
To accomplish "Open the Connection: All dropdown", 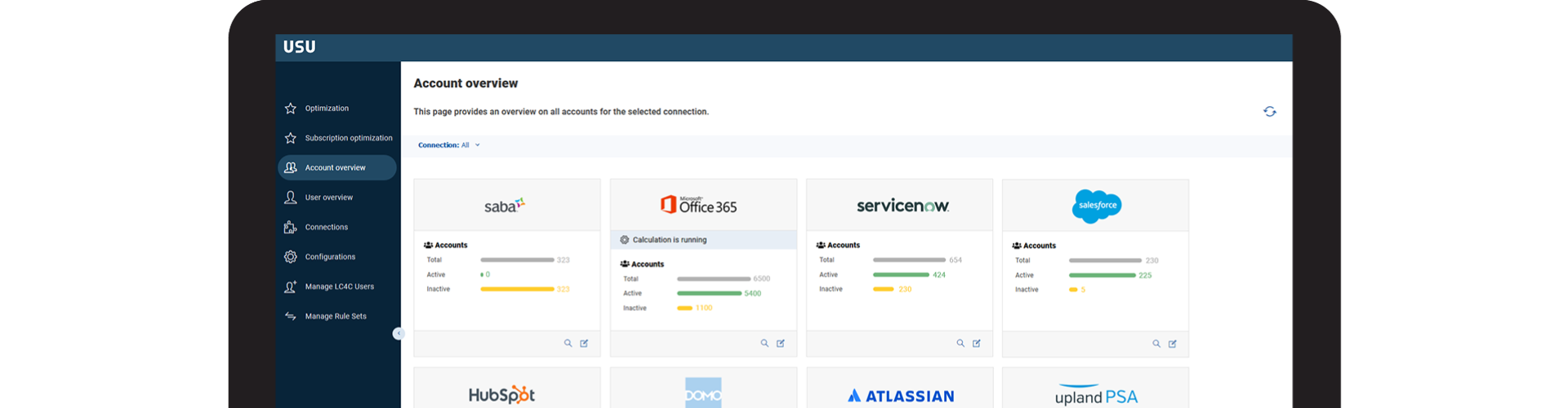I will point(449,145).
